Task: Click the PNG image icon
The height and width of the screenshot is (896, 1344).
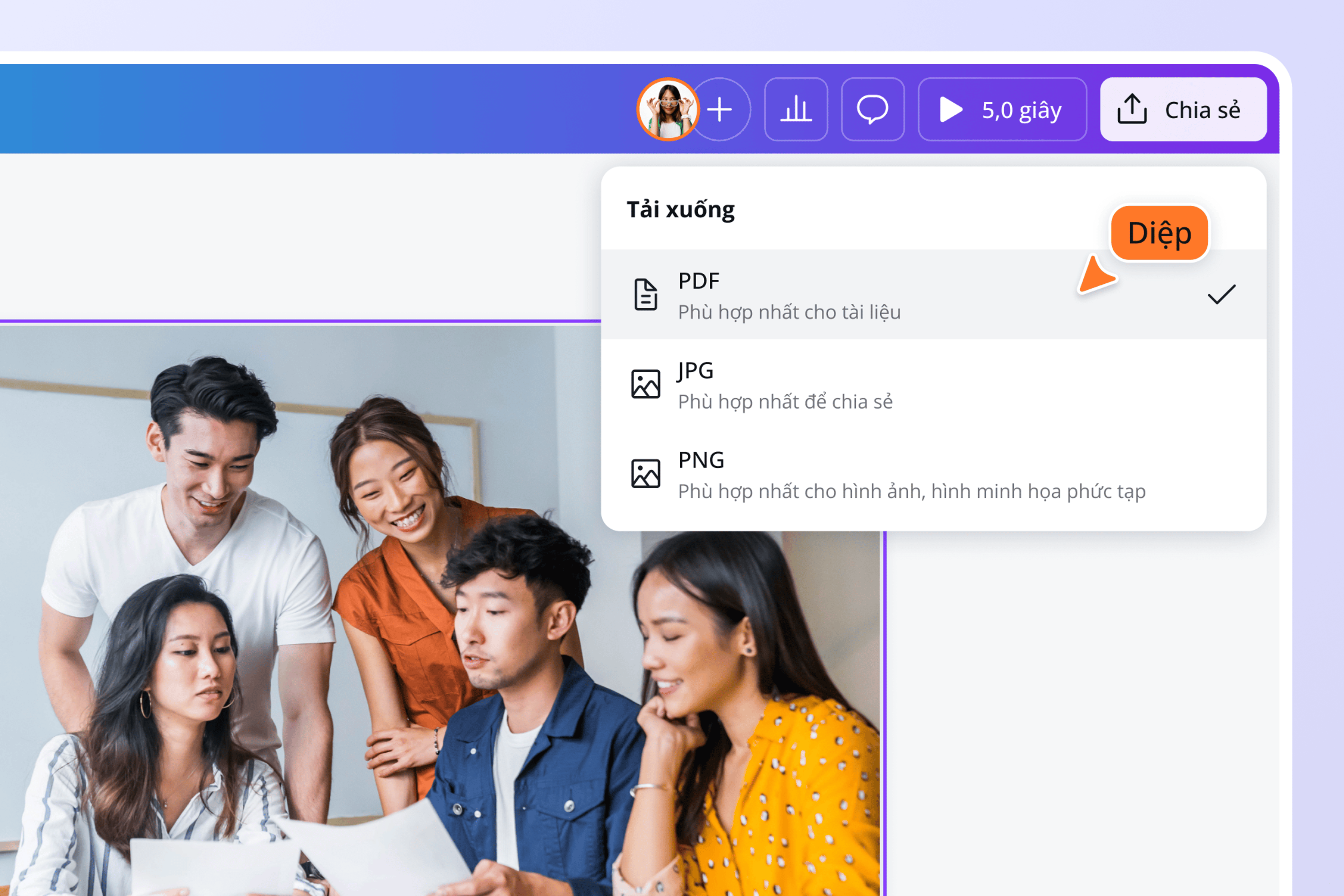Action: (646, 474)
